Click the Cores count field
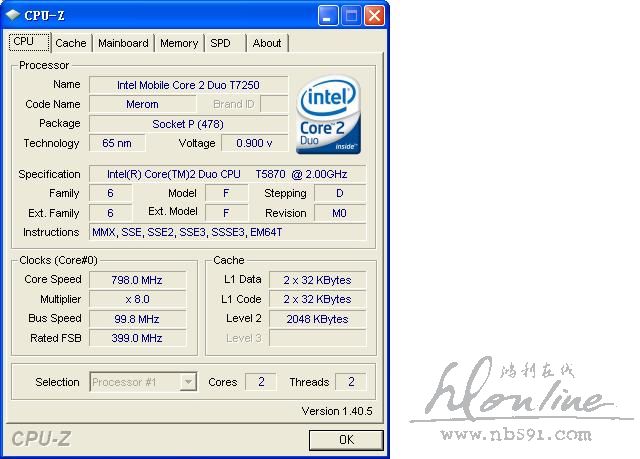 pos(261,382)
